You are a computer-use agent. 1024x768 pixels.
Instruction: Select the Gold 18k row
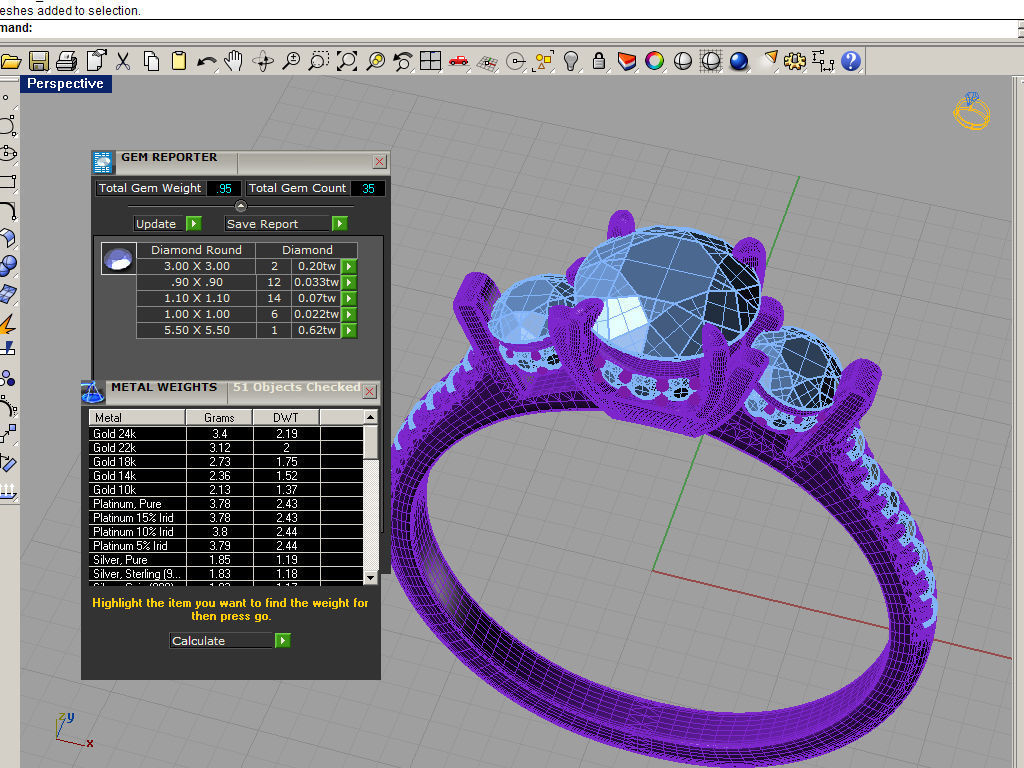click(x=226, y=462)
